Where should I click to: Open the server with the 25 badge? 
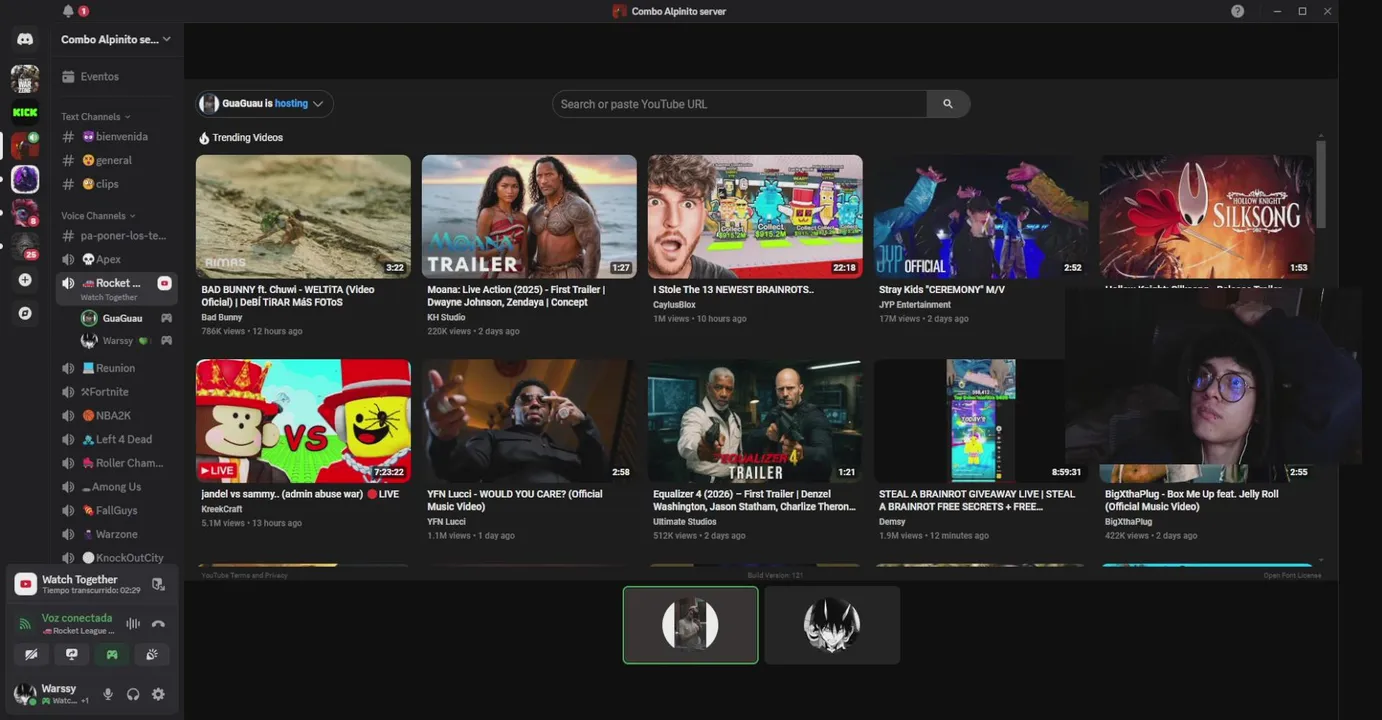pos(25,246)
